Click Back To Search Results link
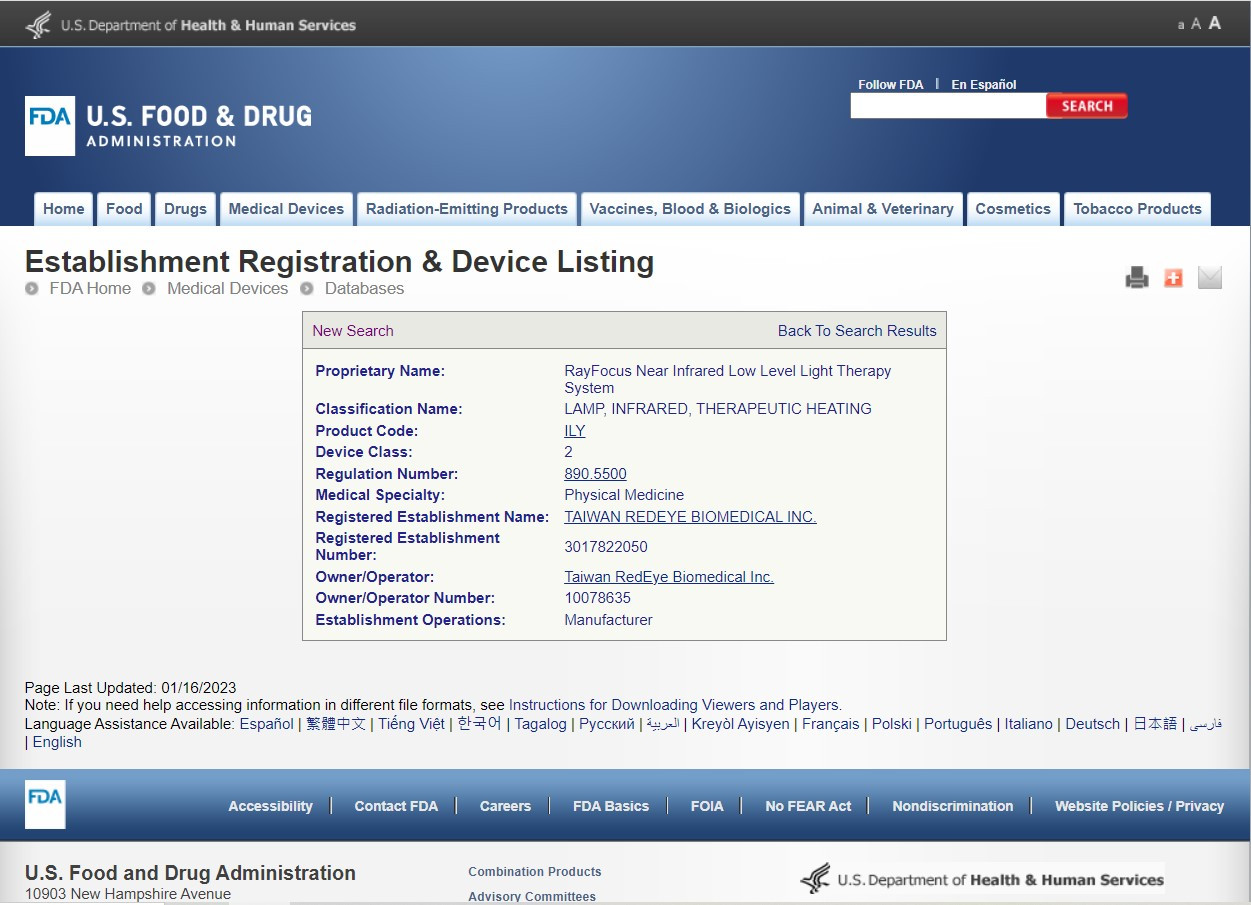The height and width of the screenshot is (905, 1251). tap(857, 331)
